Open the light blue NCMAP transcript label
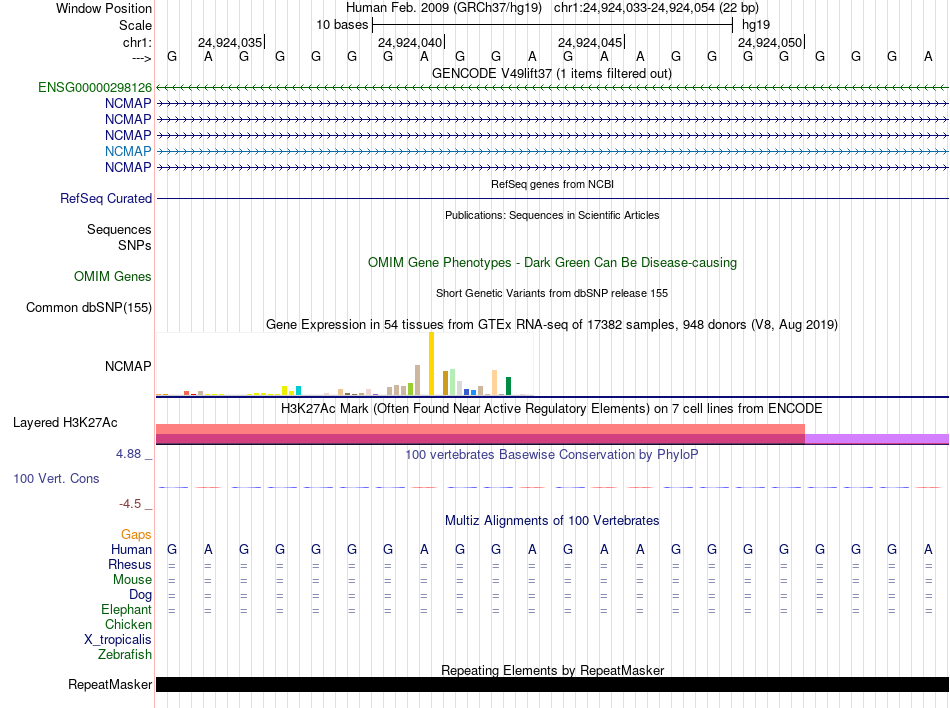The width and height of the screenshot is (950, 708). pos(128,151)
